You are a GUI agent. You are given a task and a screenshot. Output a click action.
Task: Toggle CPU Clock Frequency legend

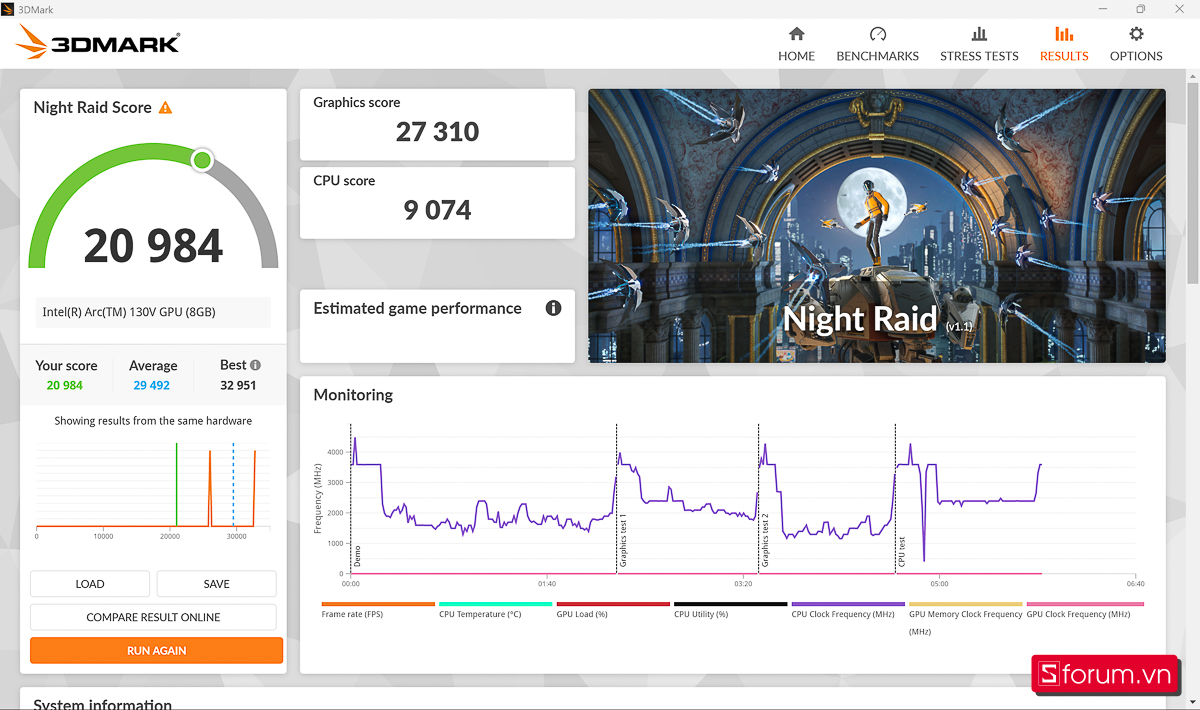tap(848, 610)
